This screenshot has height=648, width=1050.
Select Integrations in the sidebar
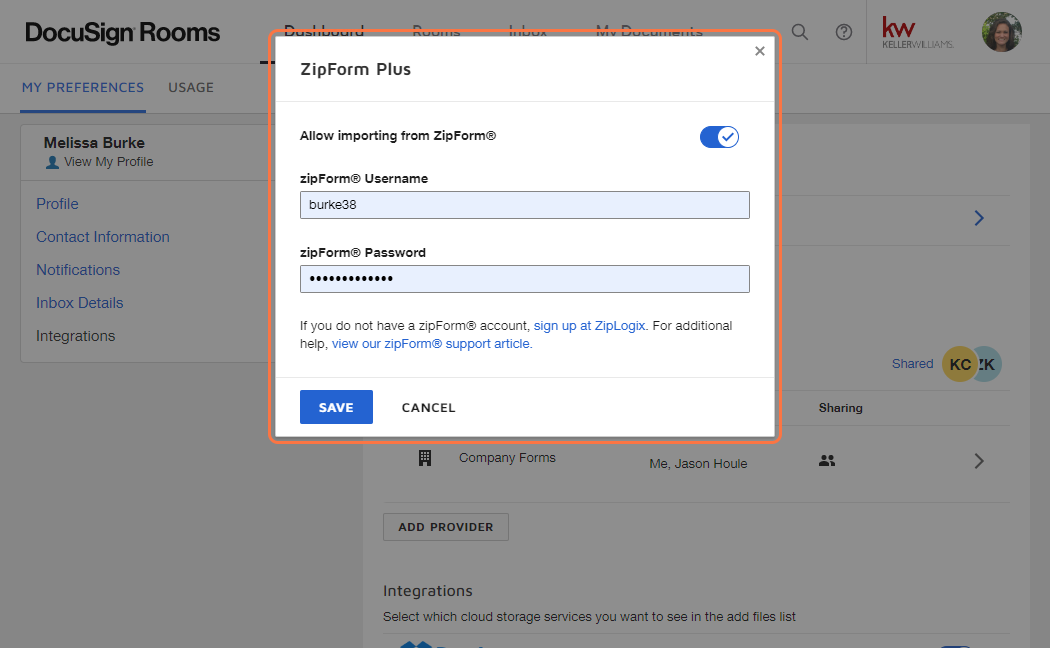pyautogui.click(x=76, y=336)
